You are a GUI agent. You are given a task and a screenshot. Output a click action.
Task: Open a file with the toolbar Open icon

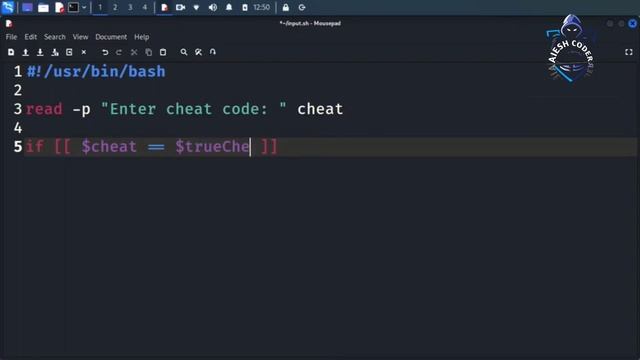(25, 52)
